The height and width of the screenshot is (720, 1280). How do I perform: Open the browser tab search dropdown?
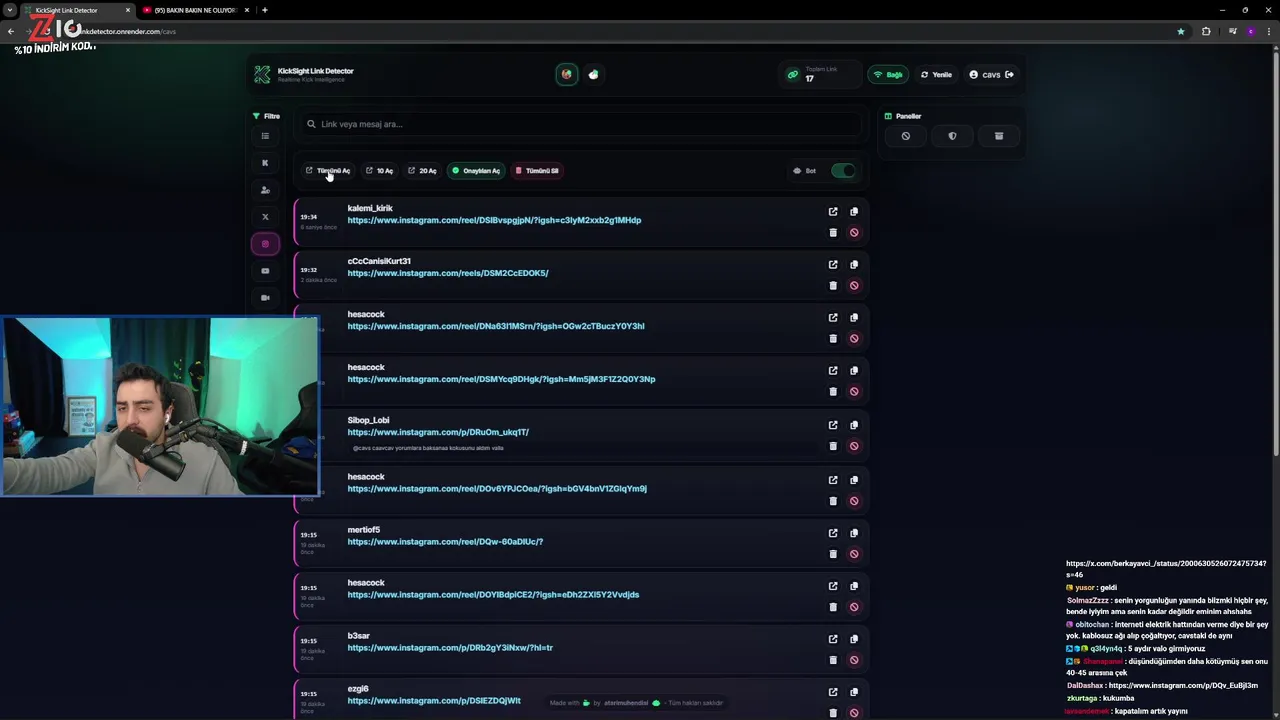coord(9,10)
